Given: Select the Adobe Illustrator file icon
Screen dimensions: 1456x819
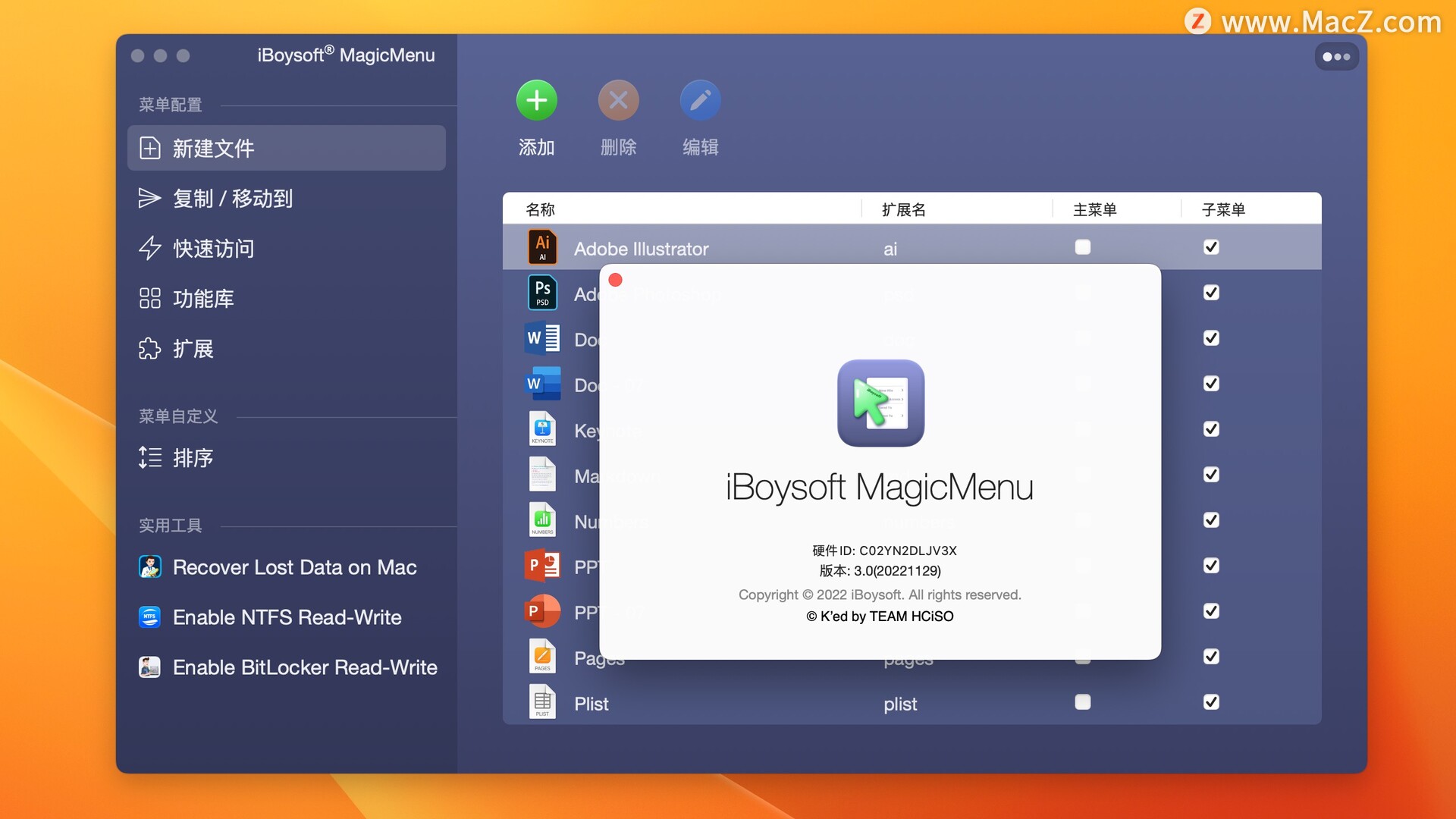Looking at the screenshot, I should (542, 247).
